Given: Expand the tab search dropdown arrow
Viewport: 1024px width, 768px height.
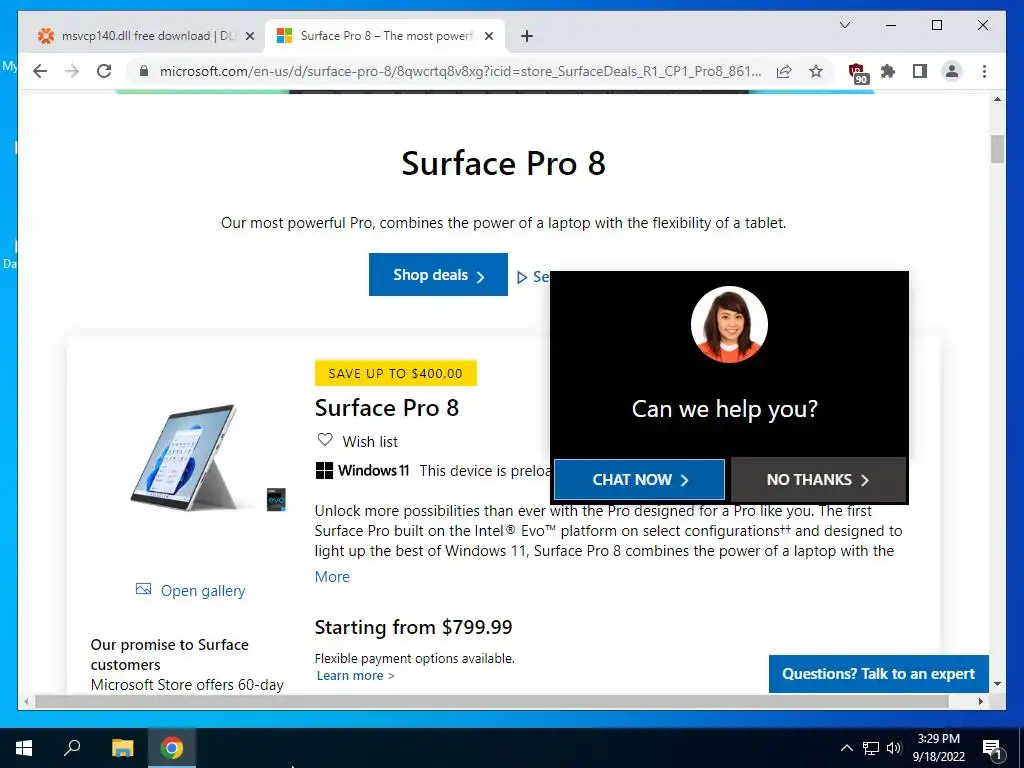Looking at the screenshot, I should [x=844, y=25].
